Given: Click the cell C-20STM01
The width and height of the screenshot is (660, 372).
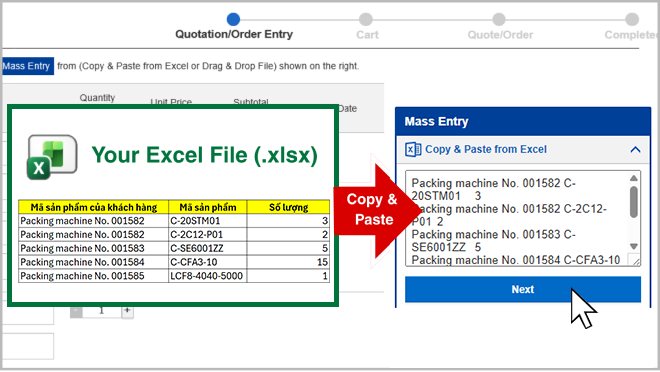Looking at the screenshot, I should (x=208, y=221).
